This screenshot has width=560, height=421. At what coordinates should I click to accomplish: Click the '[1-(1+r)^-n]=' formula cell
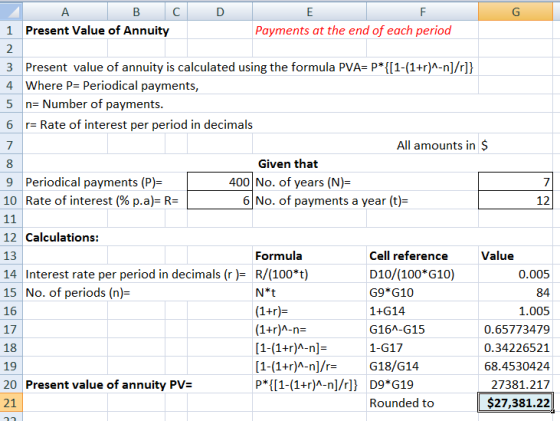pyautogui.click(x=309, y=348)
